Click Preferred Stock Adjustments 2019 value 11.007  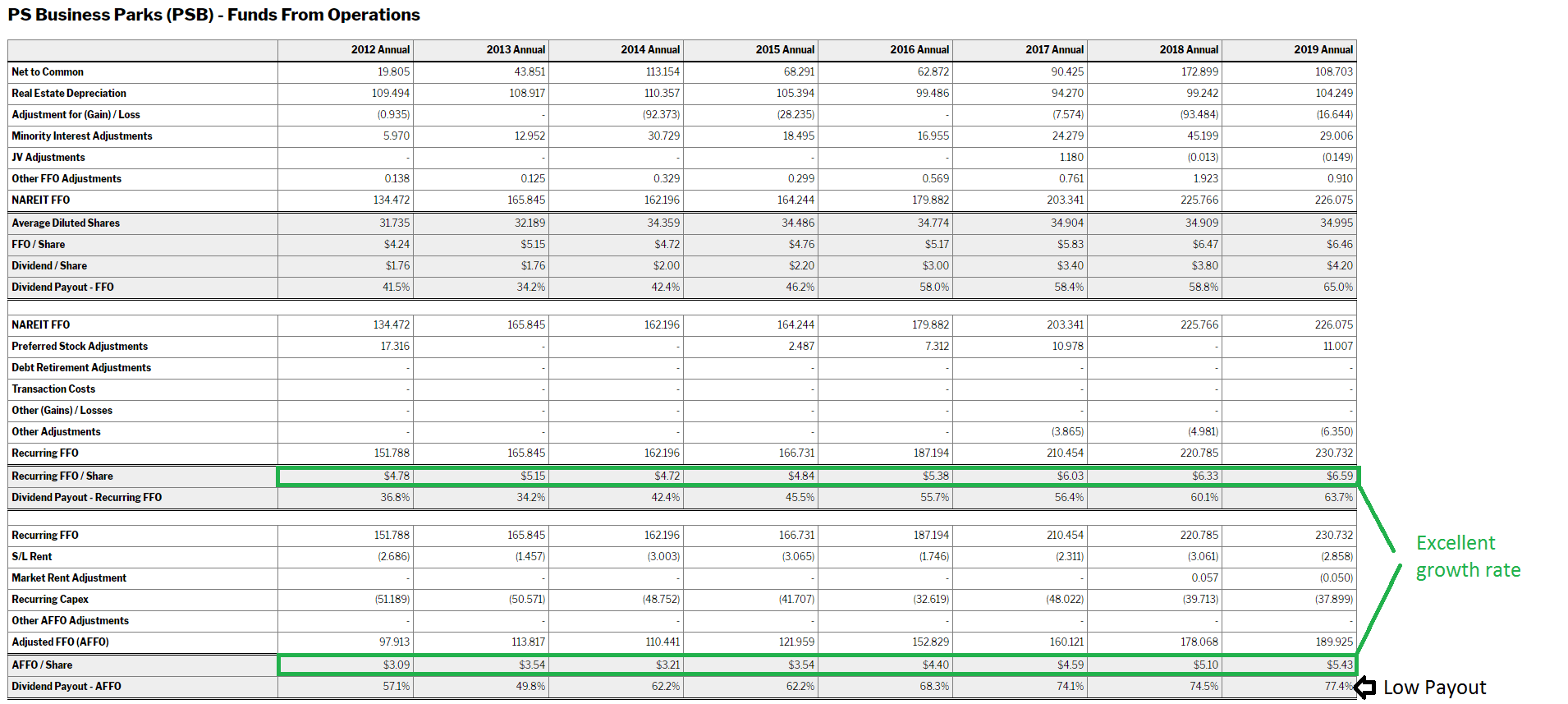(x=1338, y=347)
